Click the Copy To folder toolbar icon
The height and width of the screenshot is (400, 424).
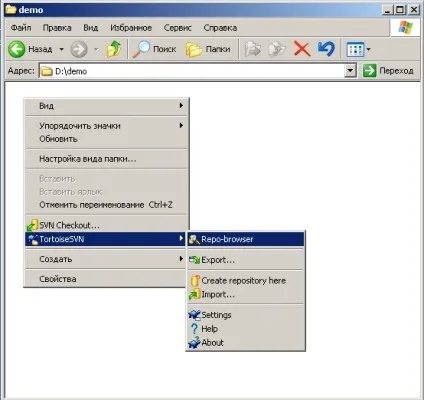pos(277,49)
